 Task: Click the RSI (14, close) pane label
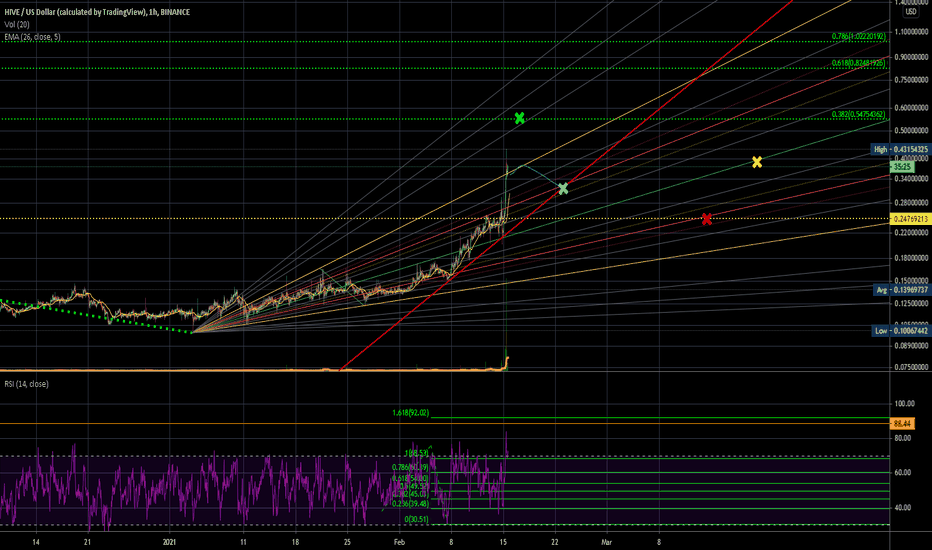pyautogui.click(x=26, y=384)
